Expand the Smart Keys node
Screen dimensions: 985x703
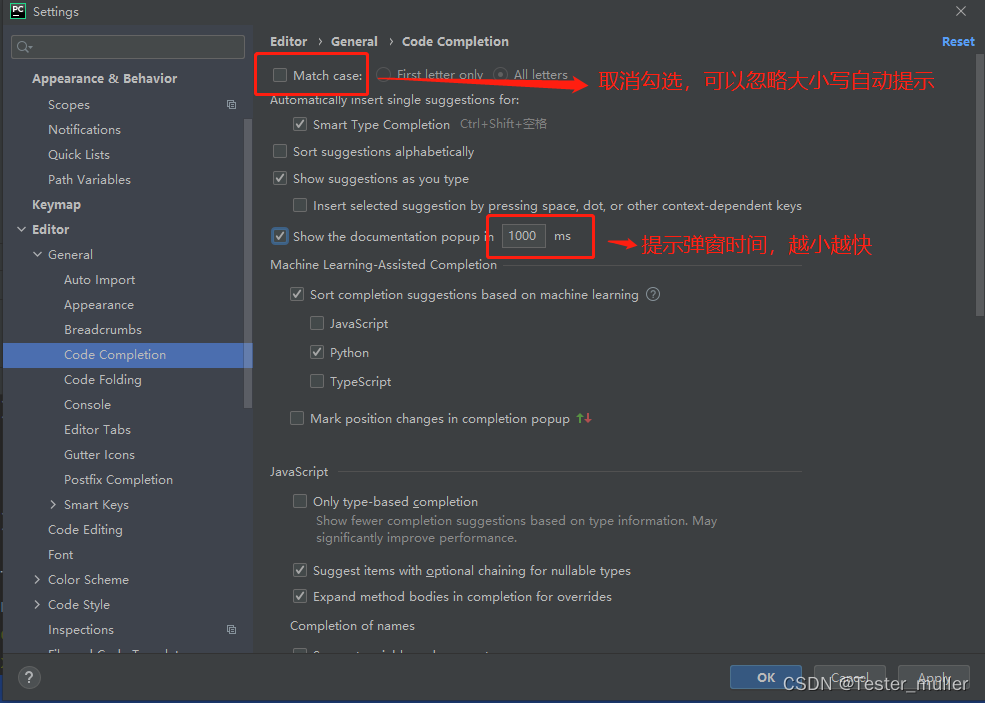[x=53, y=504]
